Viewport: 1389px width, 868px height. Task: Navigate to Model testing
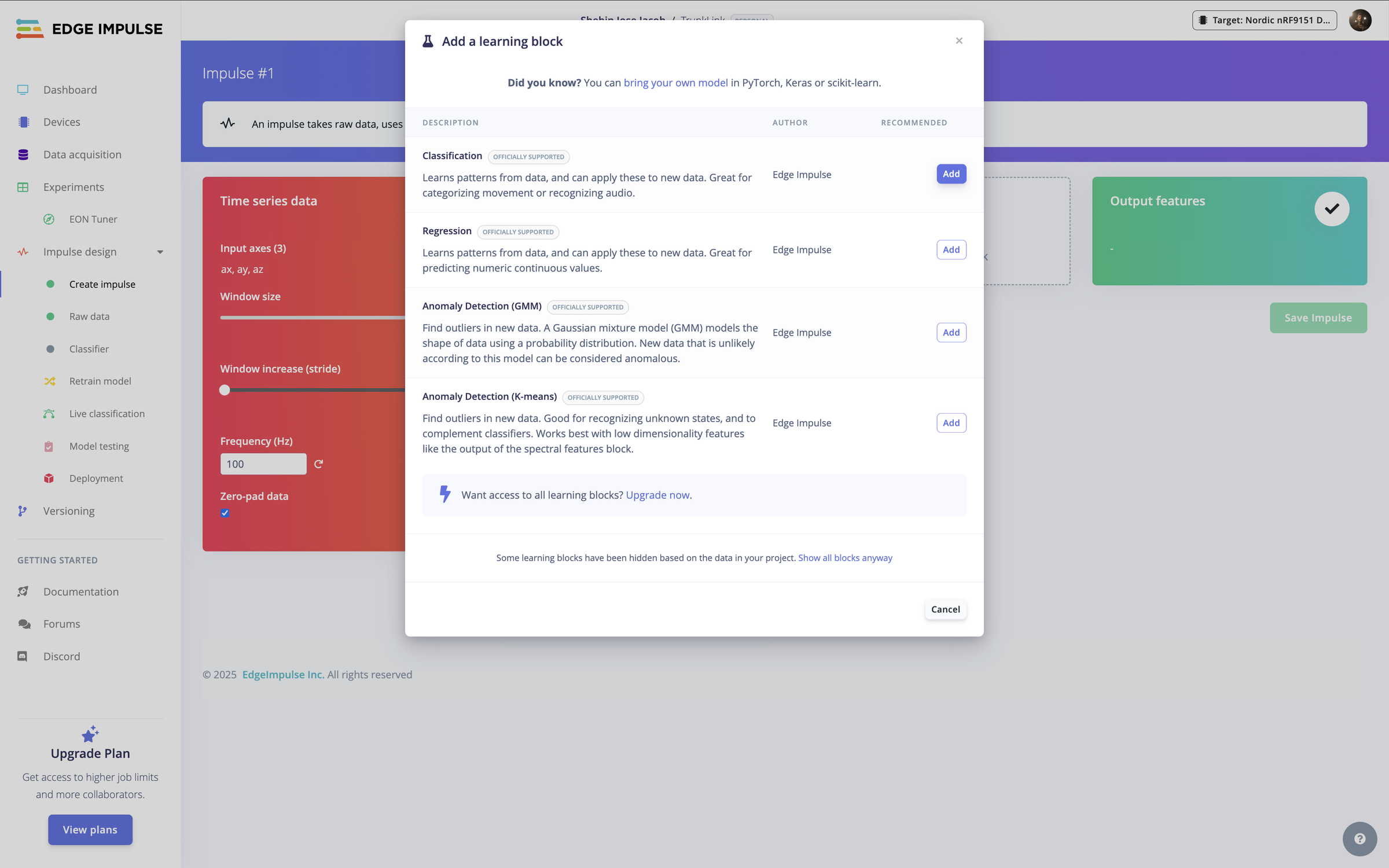99,446
